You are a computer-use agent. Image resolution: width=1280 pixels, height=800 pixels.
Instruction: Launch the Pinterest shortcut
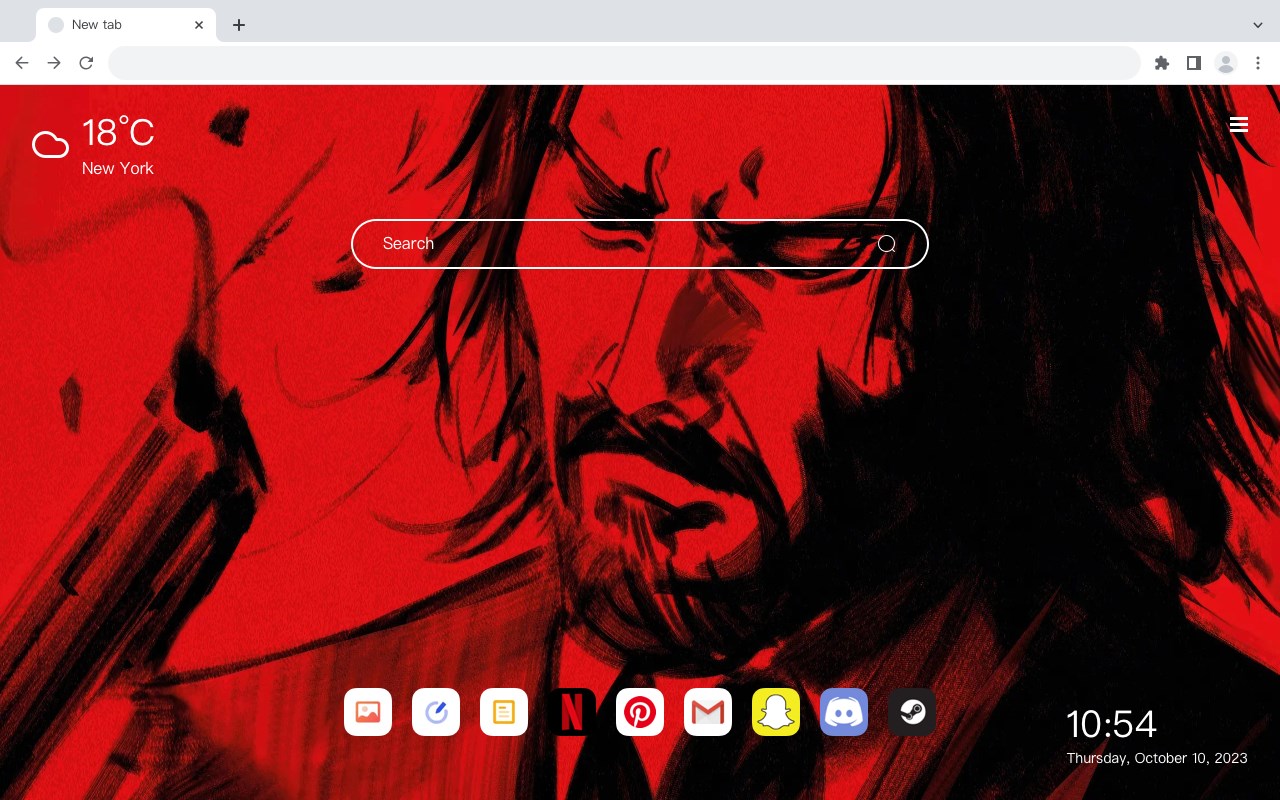click(640, 712)
